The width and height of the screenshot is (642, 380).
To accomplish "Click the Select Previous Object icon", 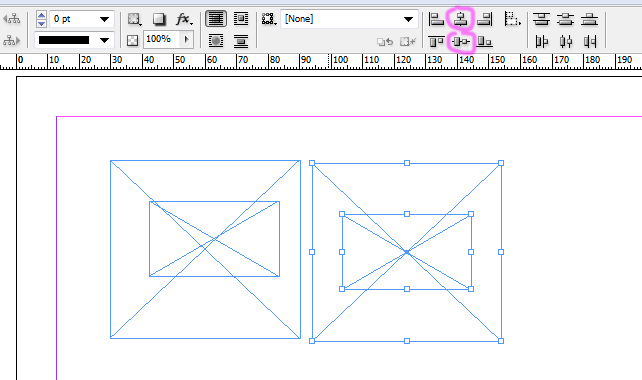I will click(x=12, y=19).
